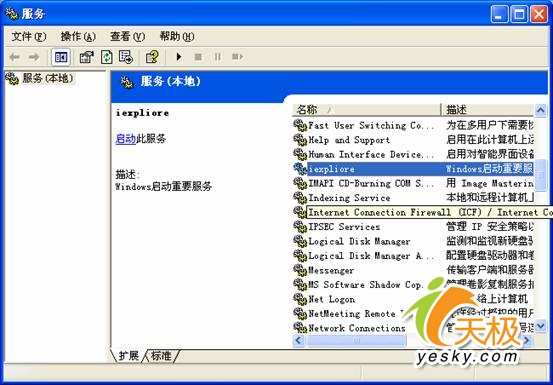Click the Back arrow in toolbar
This screenshot has width=553, height=385.
coord(14,57)
